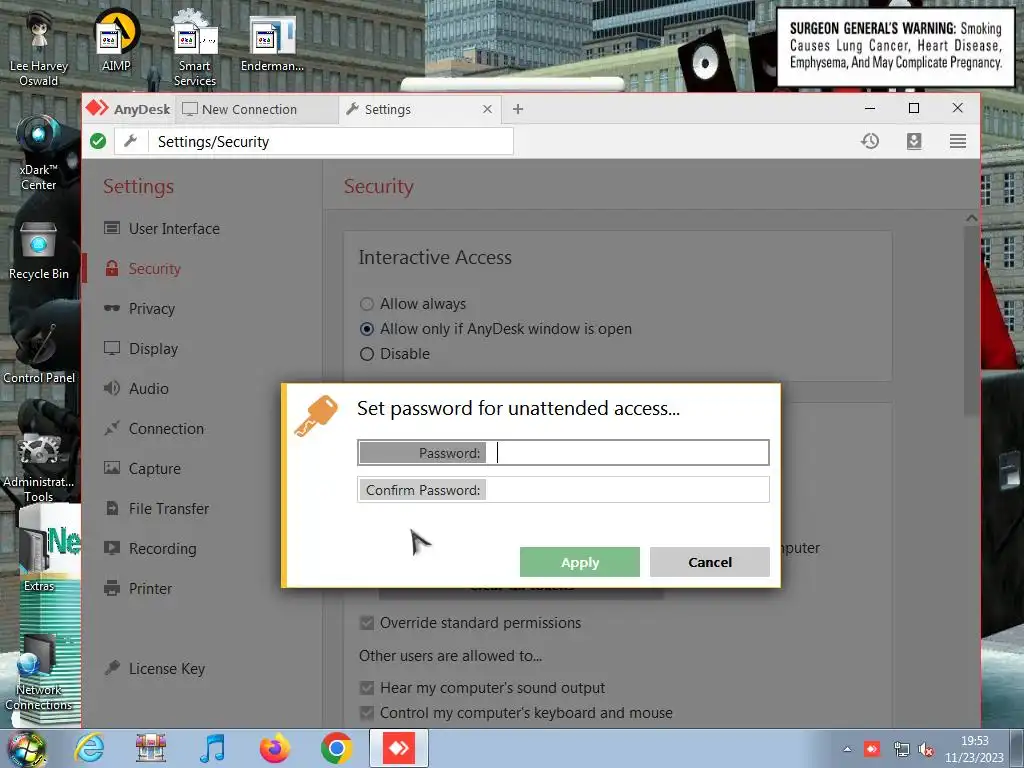
Task: Show hidden system tray icons
Action: tap(847, 749)
